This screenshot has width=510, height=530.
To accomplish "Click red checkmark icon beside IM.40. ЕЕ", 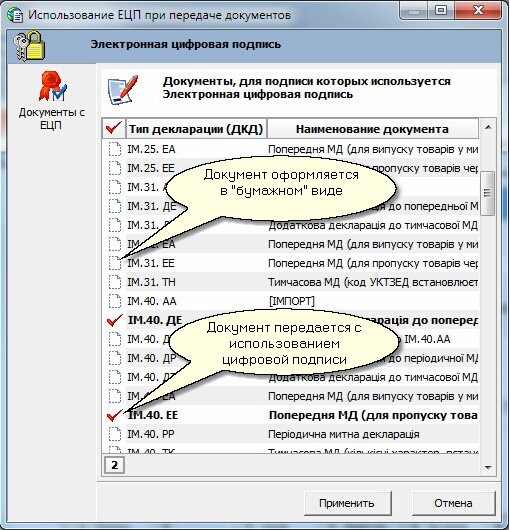I will 115,415.
